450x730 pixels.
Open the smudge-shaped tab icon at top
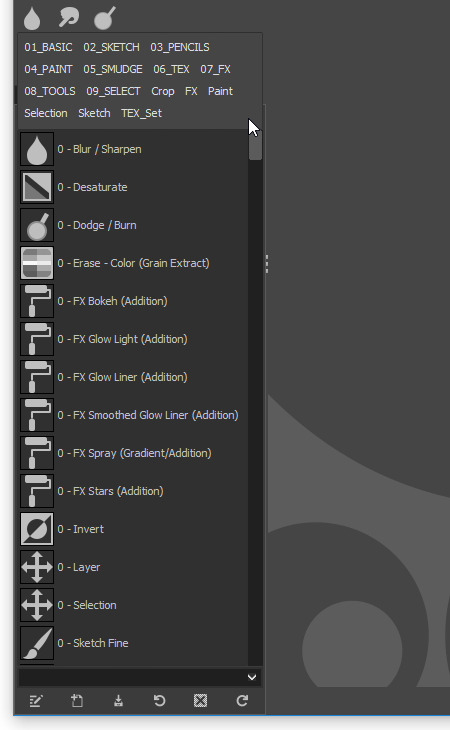[68, 17]
